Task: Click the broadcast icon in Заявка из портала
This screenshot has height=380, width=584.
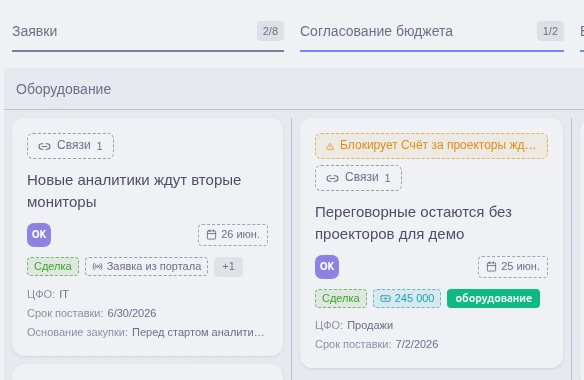Action: (x=97, y=266)
